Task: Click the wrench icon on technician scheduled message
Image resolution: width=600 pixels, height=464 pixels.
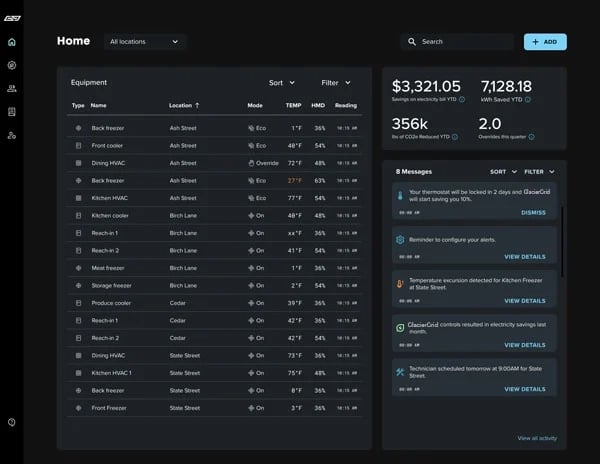Action: pos(400,371)
